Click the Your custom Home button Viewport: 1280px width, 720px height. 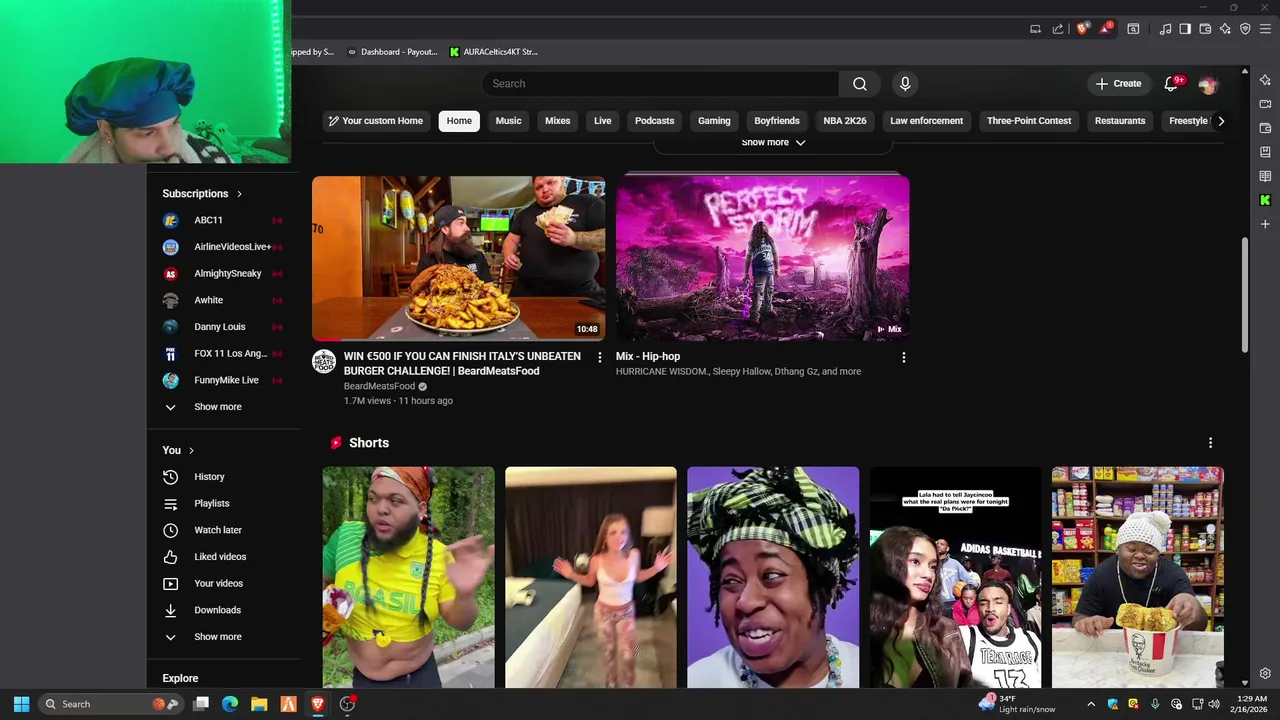coord(375,121)
